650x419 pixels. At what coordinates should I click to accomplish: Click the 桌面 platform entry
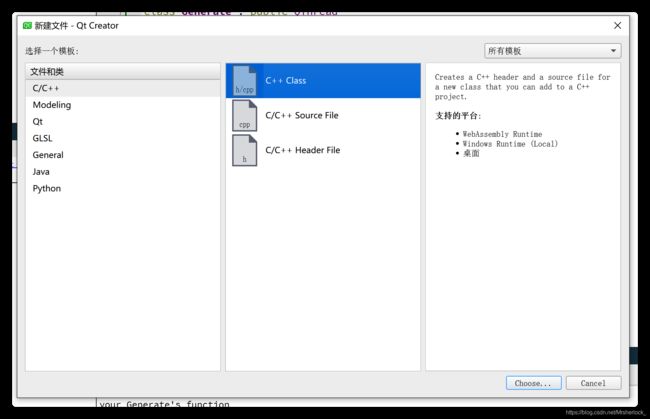(471, 153)
